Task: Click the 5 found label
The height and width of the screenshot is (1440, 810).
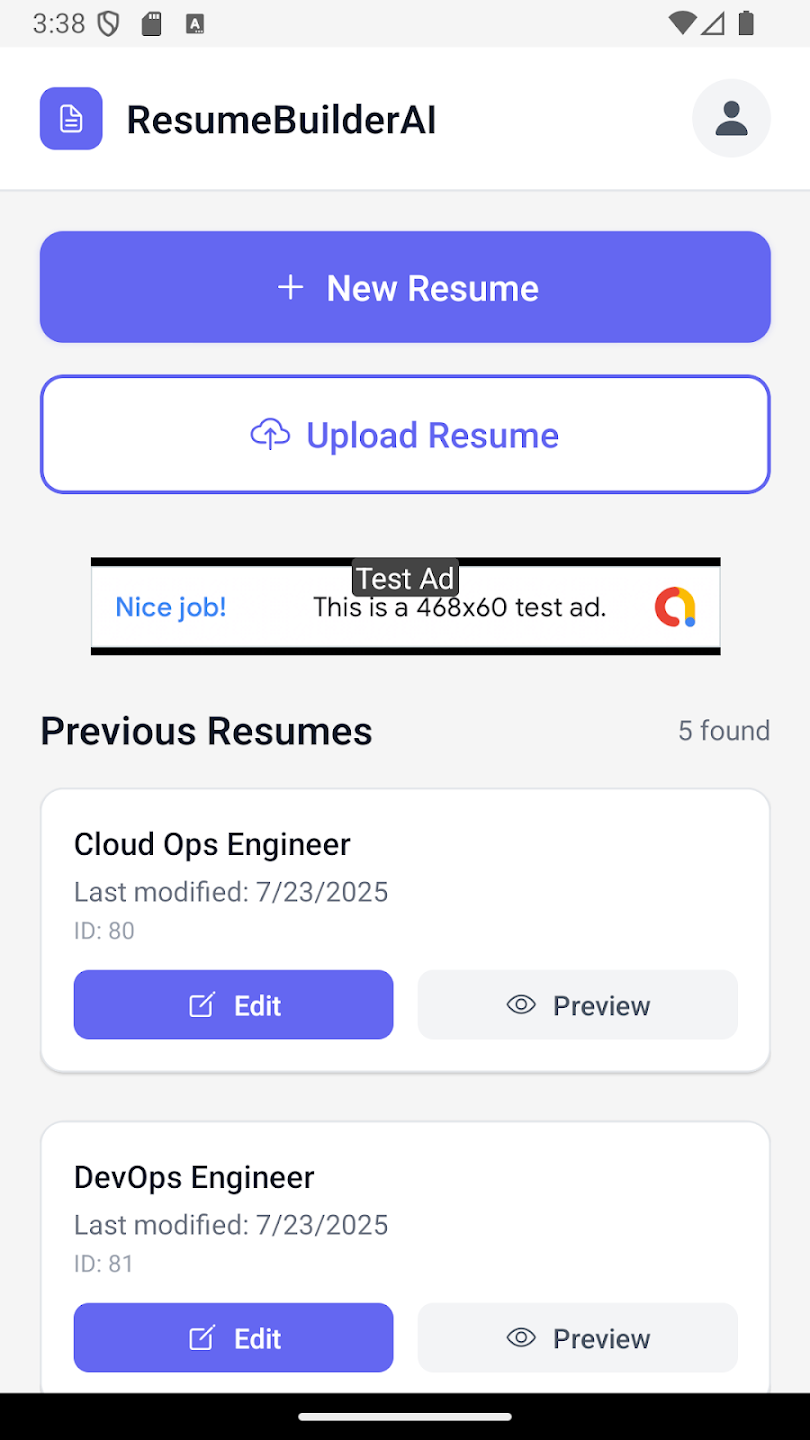Action: coord(724,731)
